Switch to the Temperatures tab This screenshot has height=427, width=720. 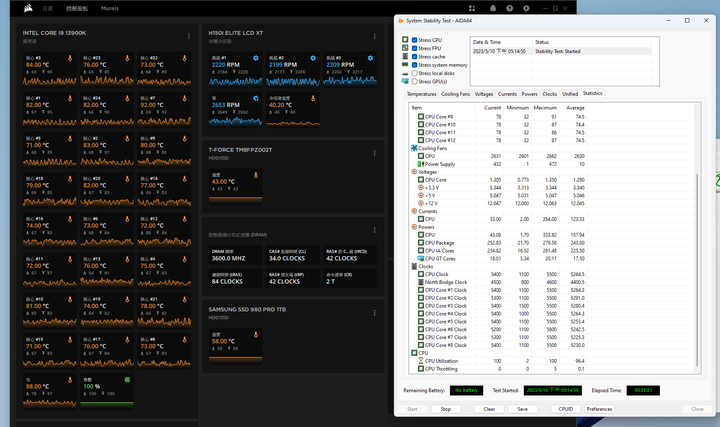coord(422,94)
